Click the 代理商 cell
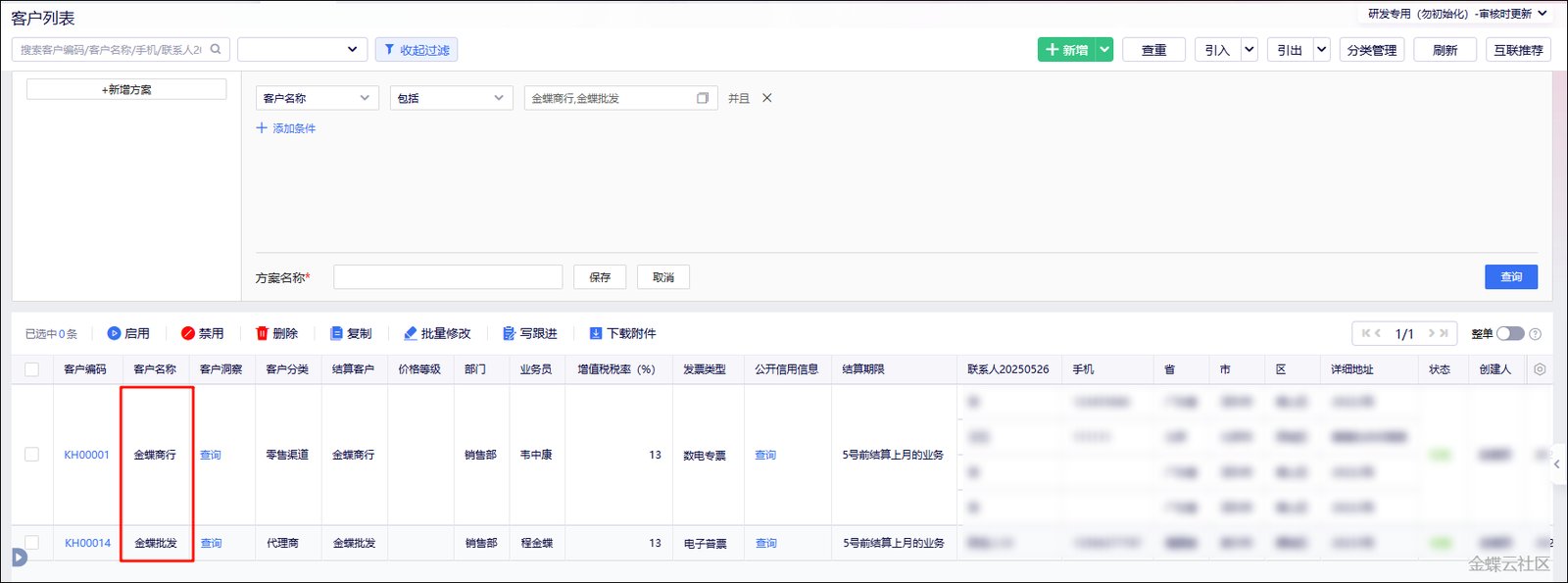This screenshot has width=1568, height=583. 282,543
